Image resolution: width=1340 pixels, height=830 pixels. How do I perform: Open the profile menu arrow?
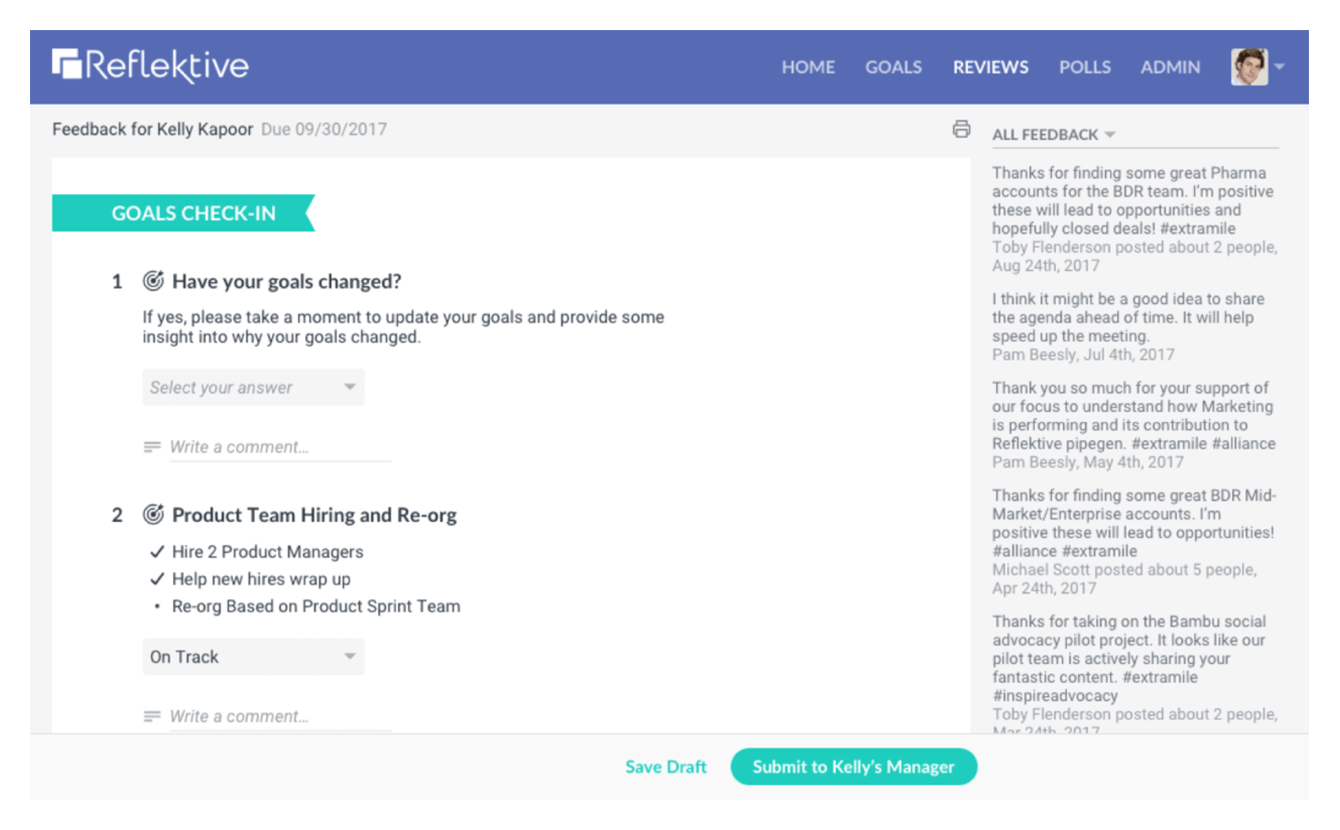click(1279, 67)
